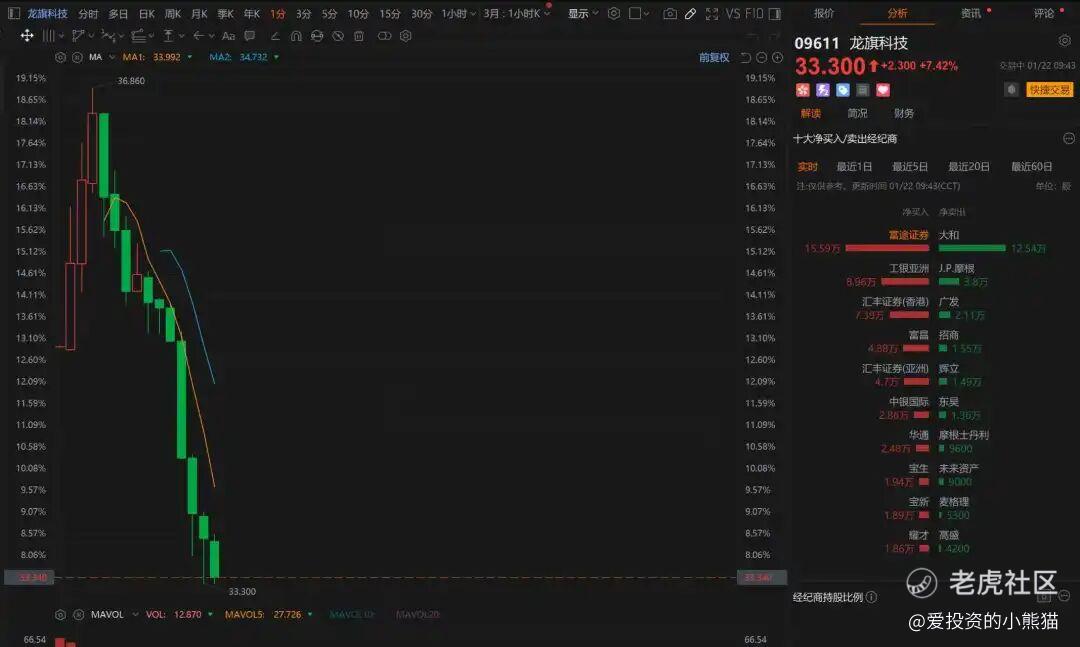Reset chart zoom with undo arrow
Screen dimensions: 1080x647
click(x=745, y=57)
